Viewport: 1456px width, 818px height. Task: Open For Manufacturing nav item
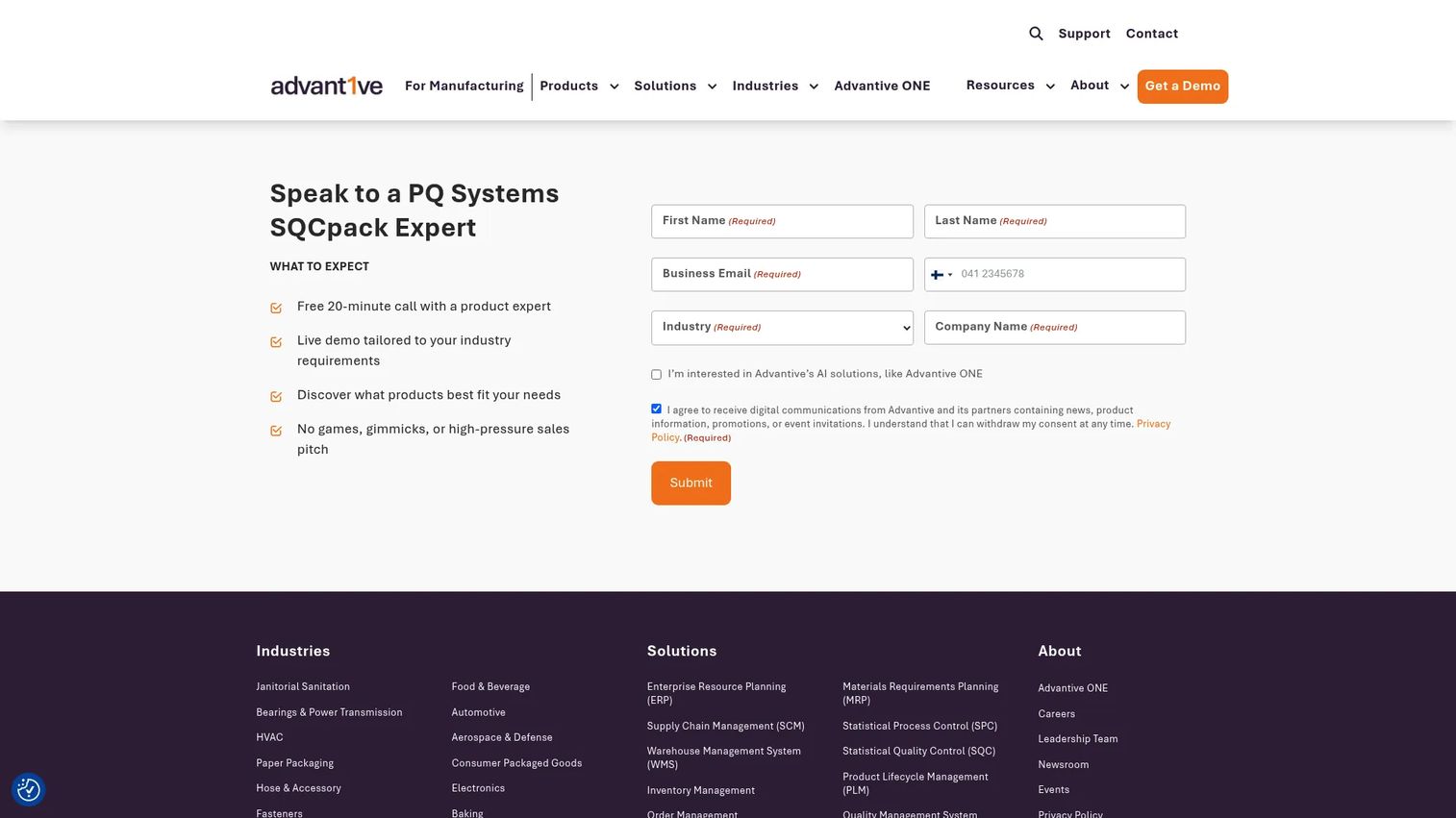[464, 87]
